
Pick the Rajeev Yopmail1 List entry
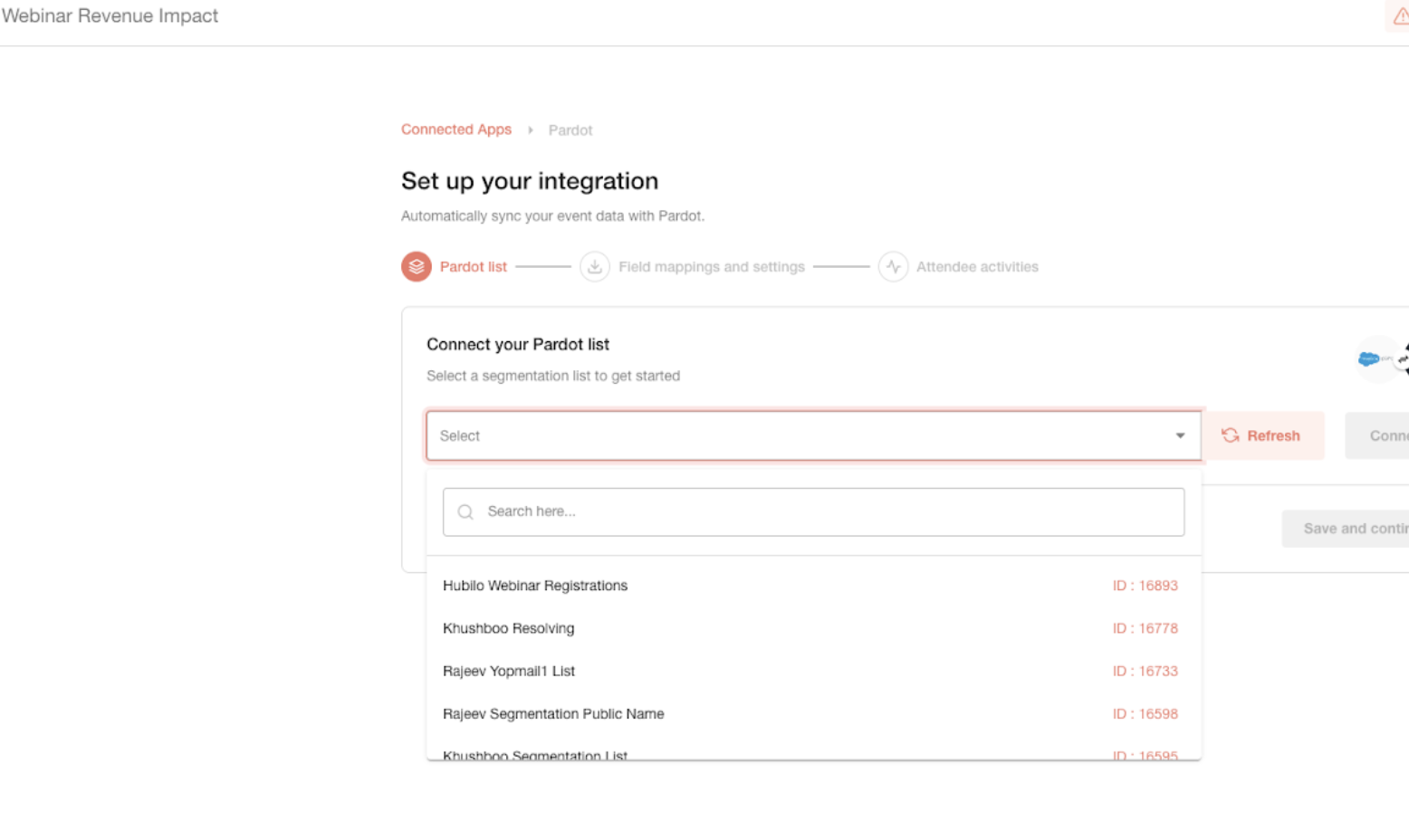coord(813,671)
